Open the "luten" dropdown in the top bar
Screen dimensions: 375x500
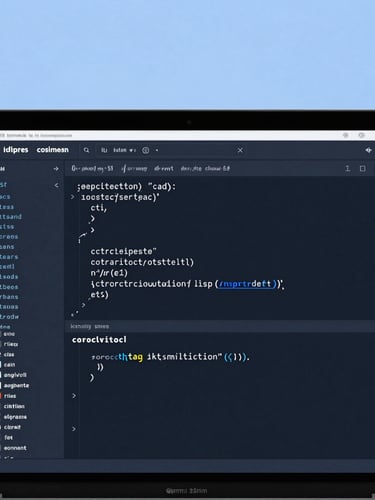click(124, 150)
